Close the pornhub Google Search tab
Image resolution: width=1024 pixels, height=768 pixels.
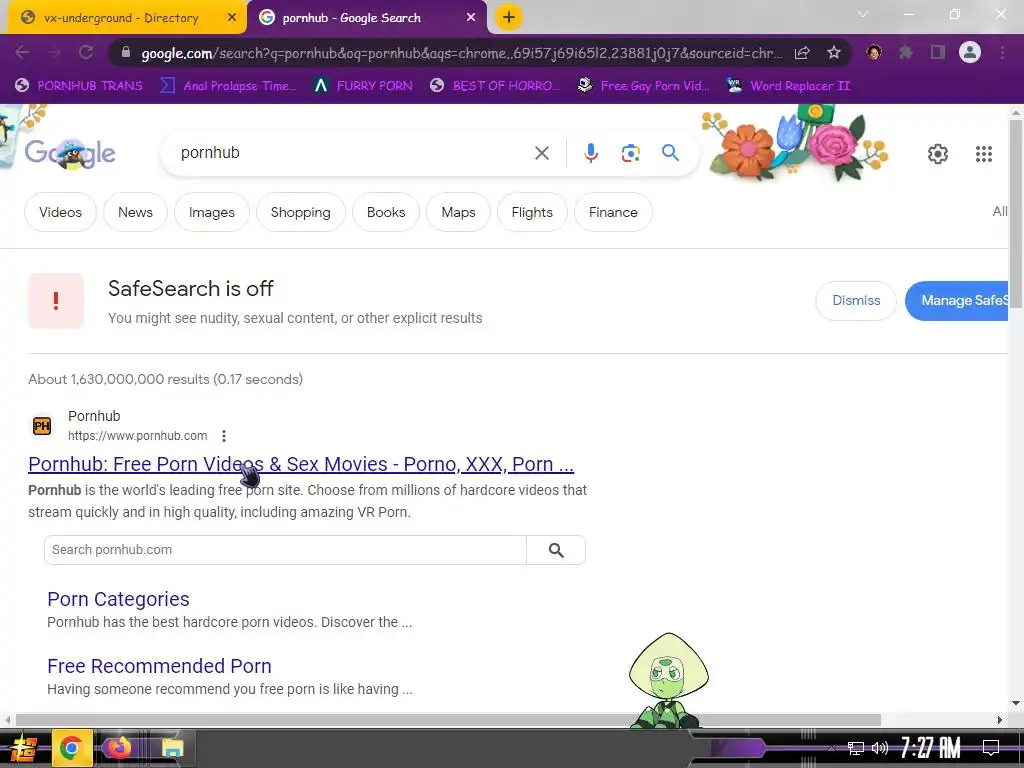470,18
